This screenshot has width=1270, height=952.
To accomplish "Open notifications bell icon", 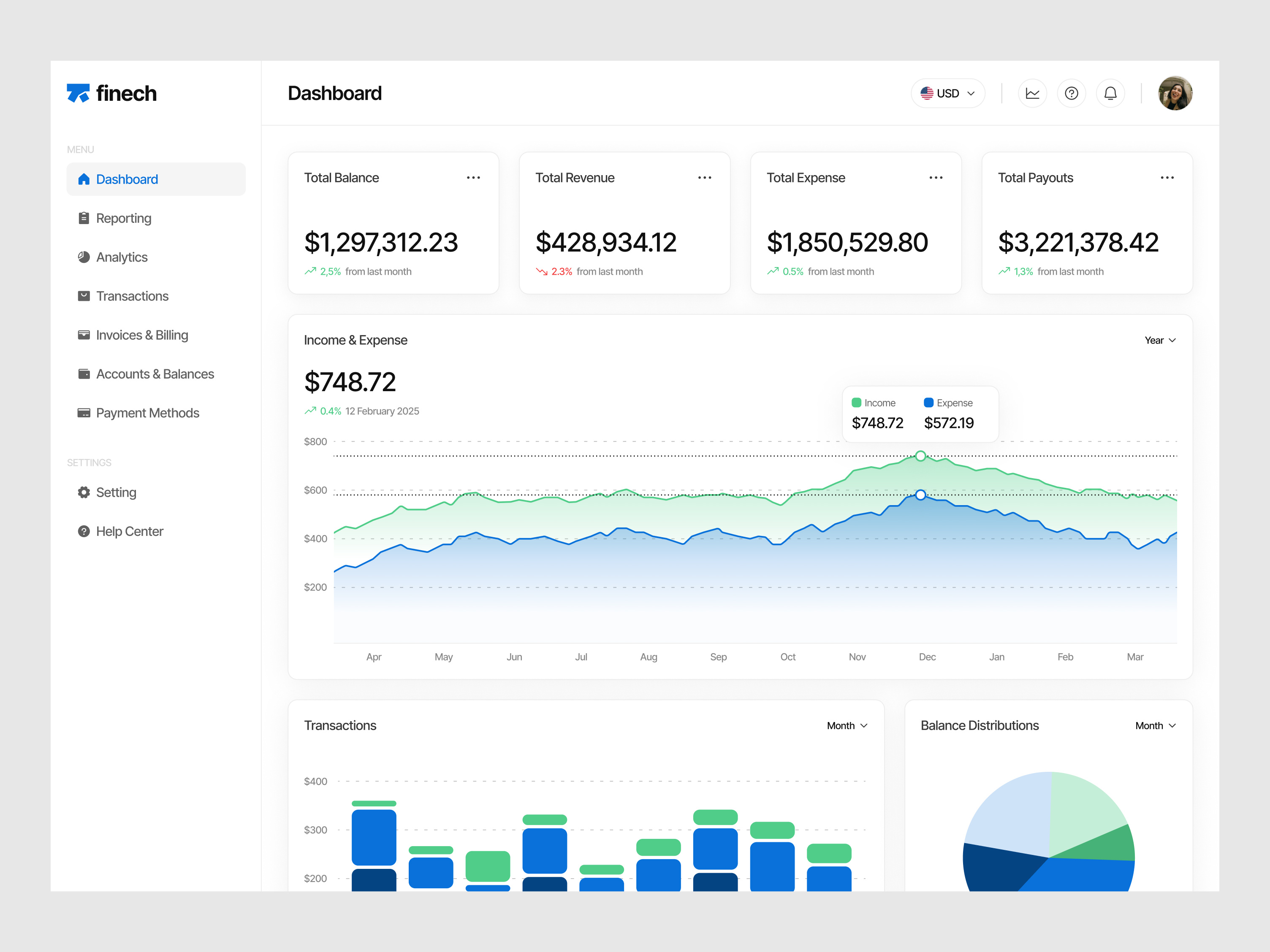I will pos(1110,93).
